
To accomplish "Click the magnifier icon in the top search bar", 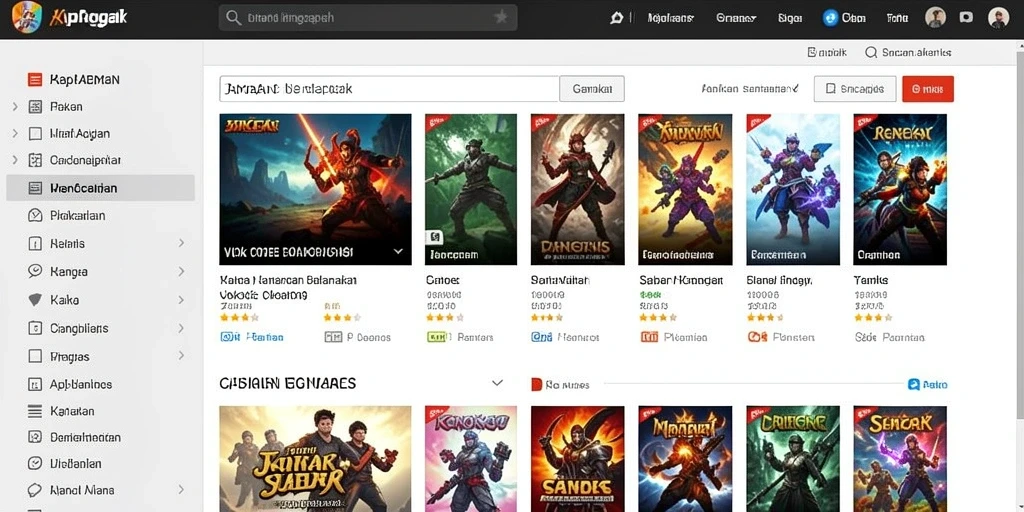I will click(233, 18).
